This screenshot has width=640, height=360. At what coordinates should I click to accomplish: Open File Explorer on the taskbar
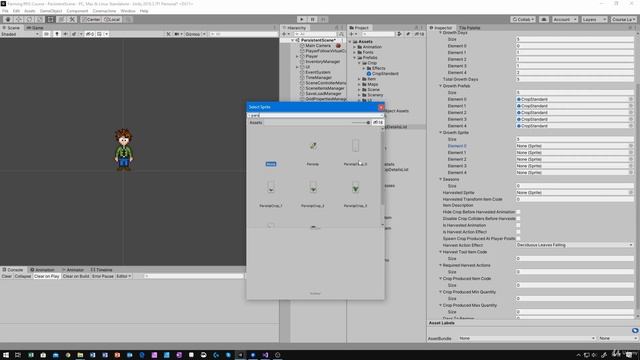pyautogui.click(x=80, y=355)
